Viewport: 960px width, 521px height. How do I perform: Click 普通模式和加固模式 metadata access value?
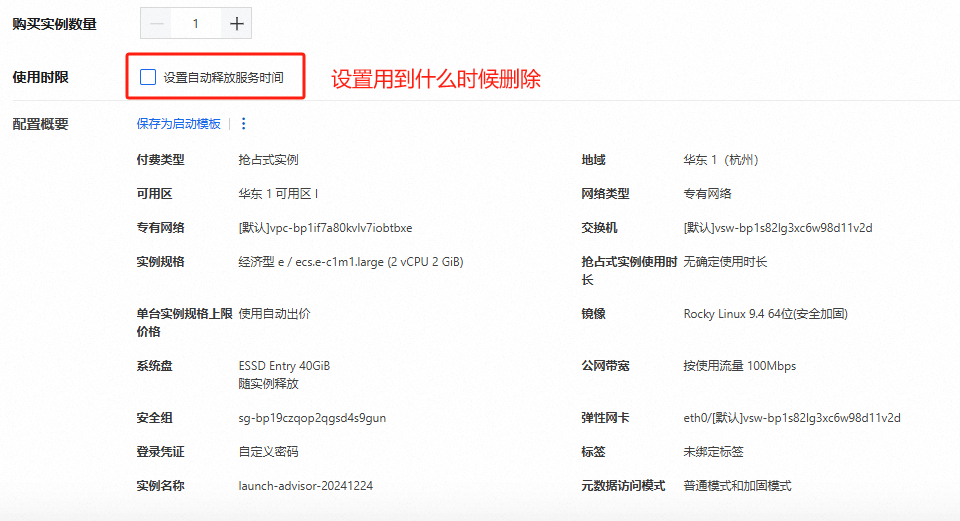point(737,486)
